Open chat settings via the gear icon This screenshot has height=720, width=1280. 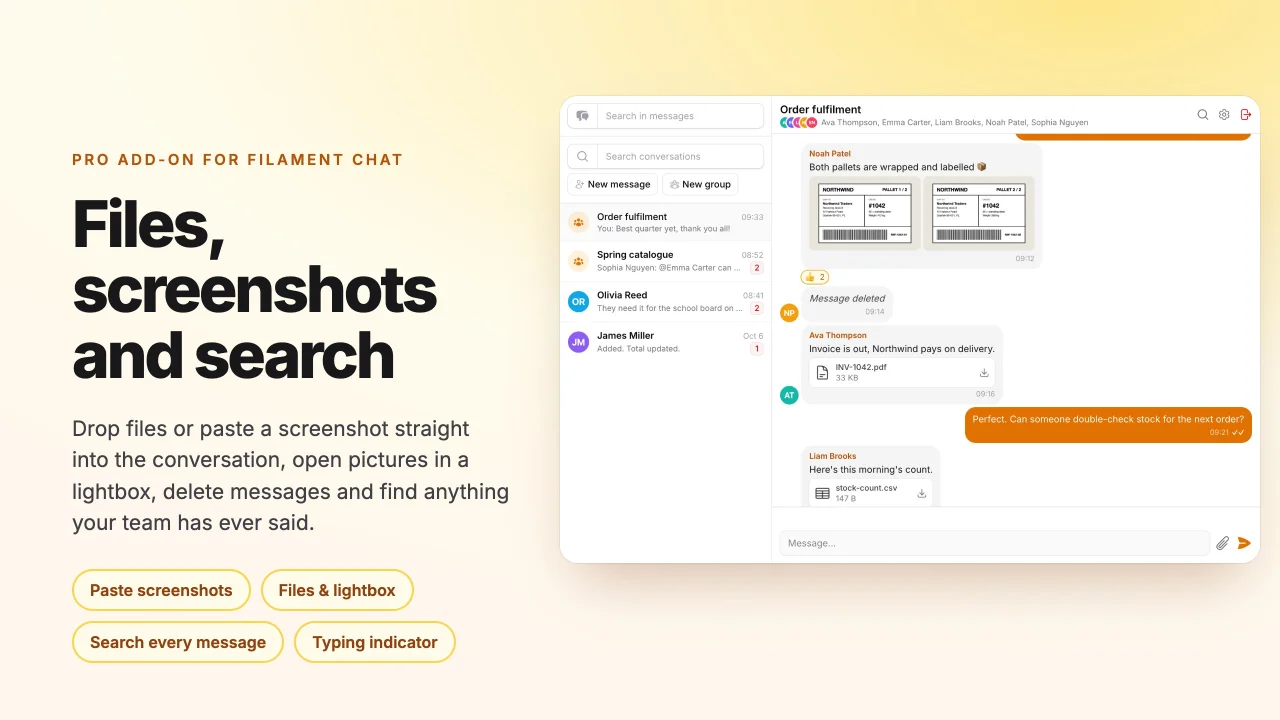point(1224,115)
